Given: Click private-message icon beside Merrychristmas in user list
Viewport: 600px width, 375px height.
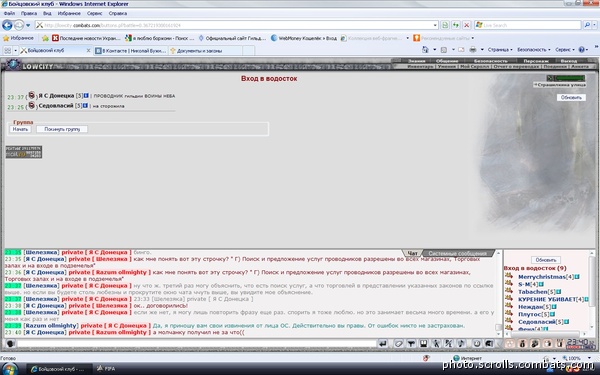Looking at the screenshot, I should point(509,276).
